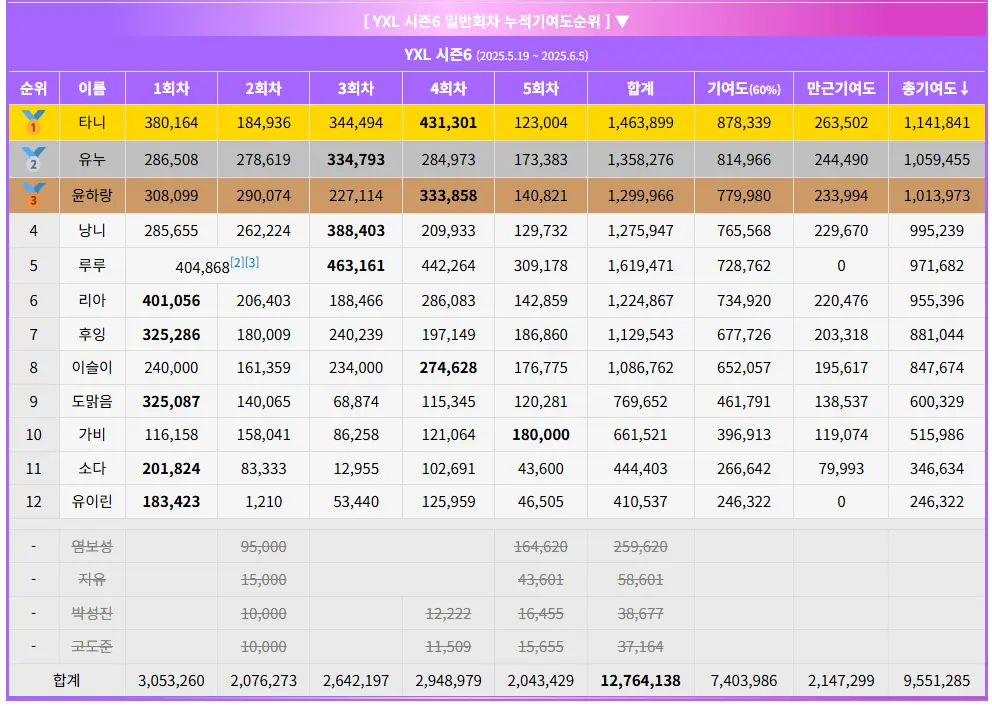This screenshot has height=706, width=992.
Task: Click 소다's bold value 201,824
Action: (x=171, y=469)
